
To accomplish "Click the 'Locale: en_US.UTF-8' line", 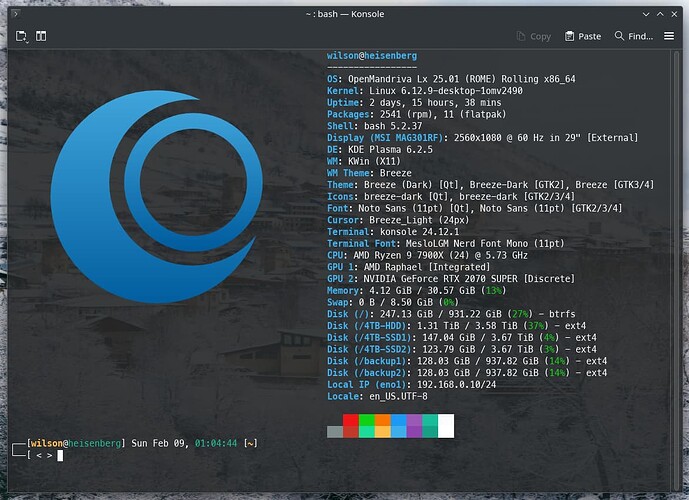I will pyautogui.click(x=377, y=396).
